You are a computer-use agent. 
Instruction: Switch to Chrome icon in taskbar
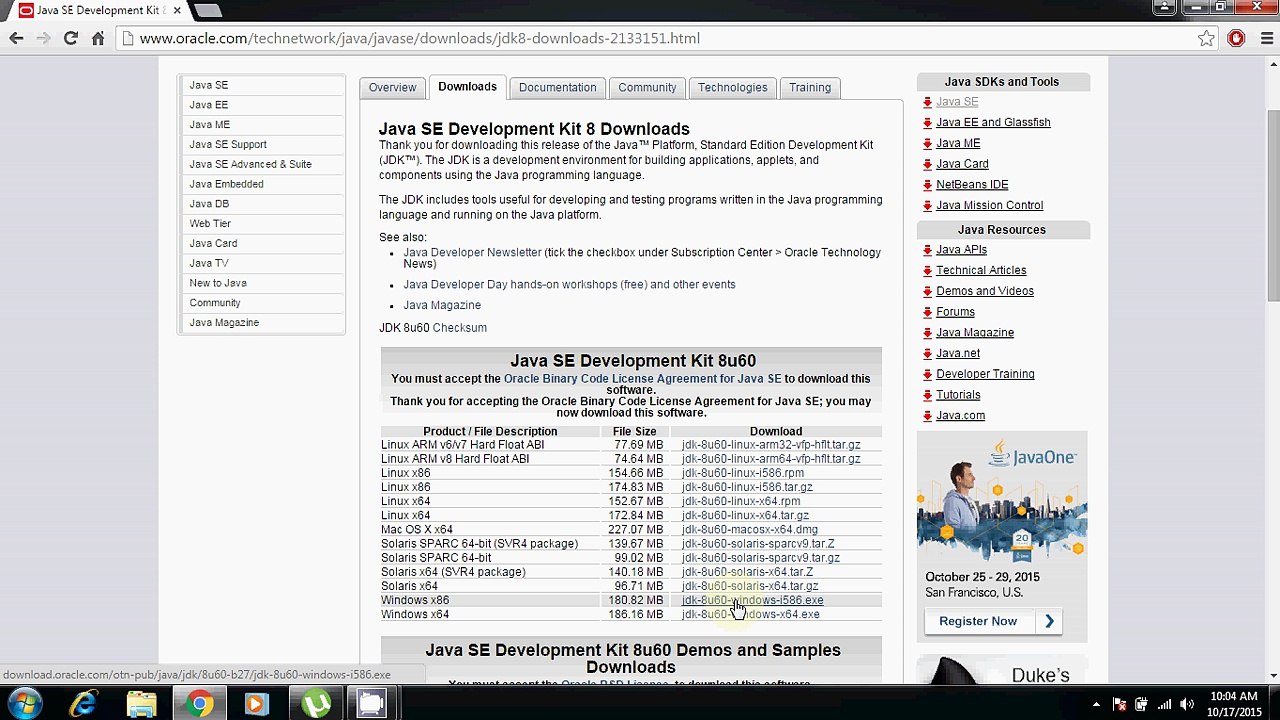pyautogui.click(x=199, y=704)
